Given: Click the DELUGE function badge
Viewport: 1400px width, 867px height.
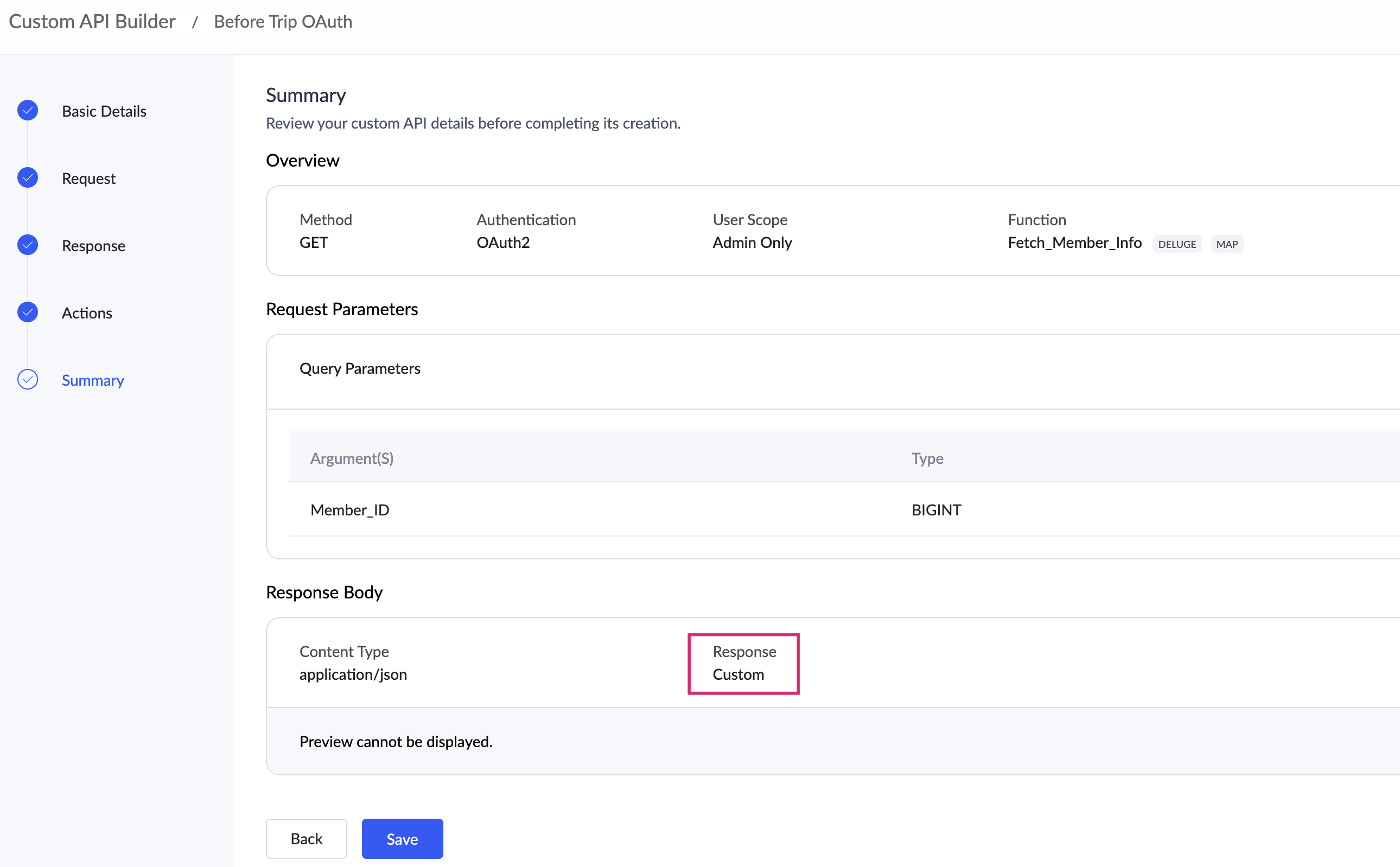Looking at the screenshot, I should click(1176, 244).
